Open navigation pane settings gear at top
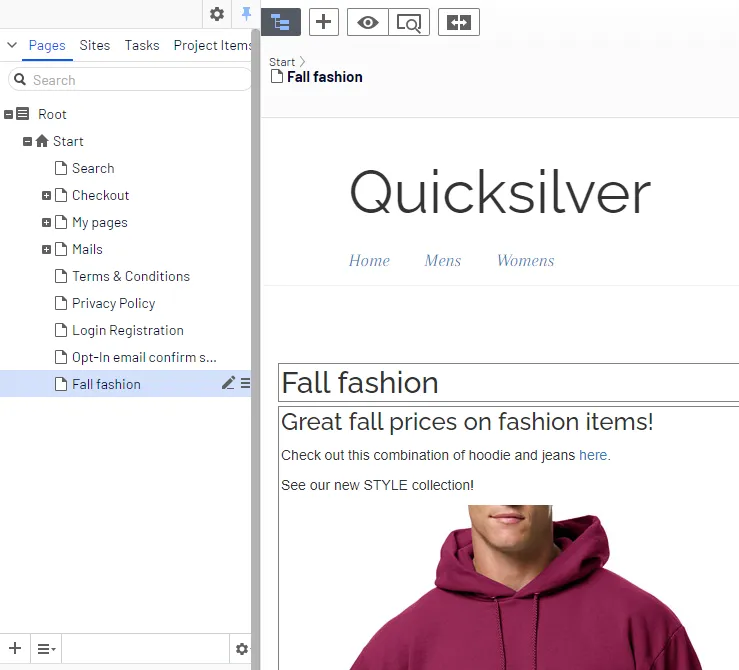The height and width of the screenshot is (670, 739). pos(216,14)
